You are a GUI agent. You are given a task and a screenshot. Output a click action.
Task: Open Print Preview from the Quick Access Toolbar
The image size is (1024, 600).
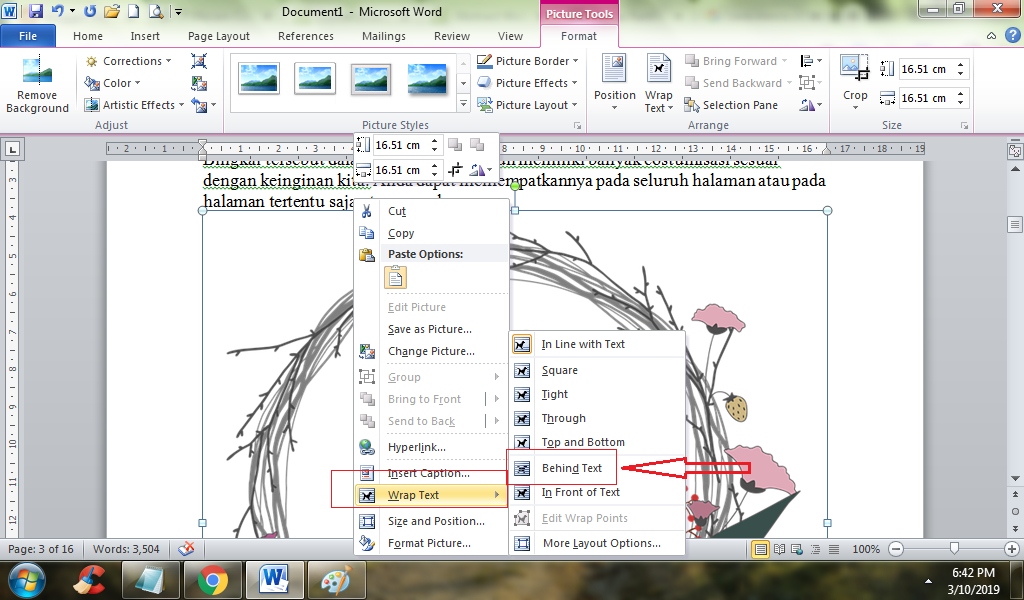point(155,11)
